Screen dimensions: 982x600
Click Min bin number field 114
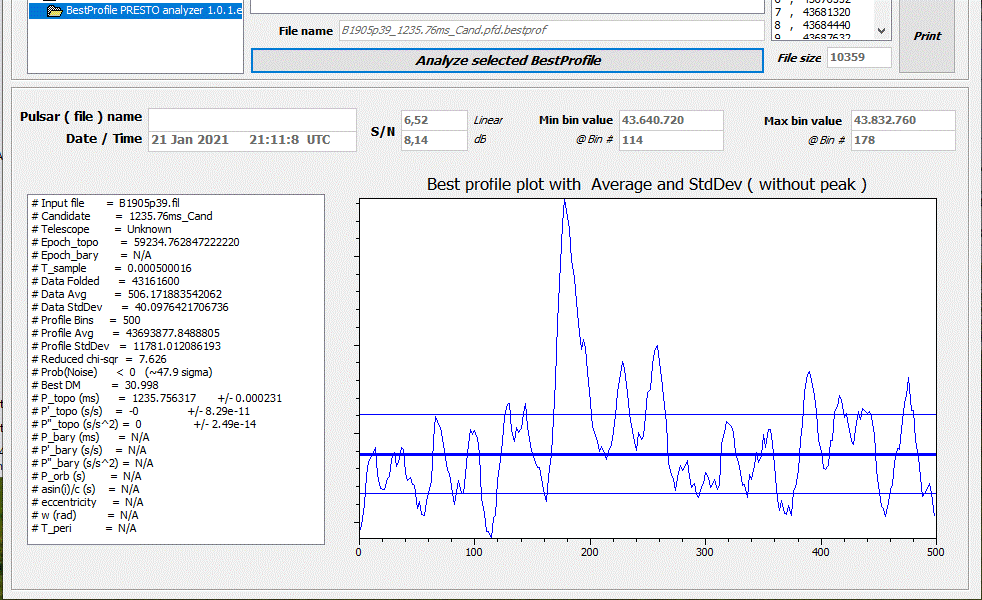click(671, 140)
